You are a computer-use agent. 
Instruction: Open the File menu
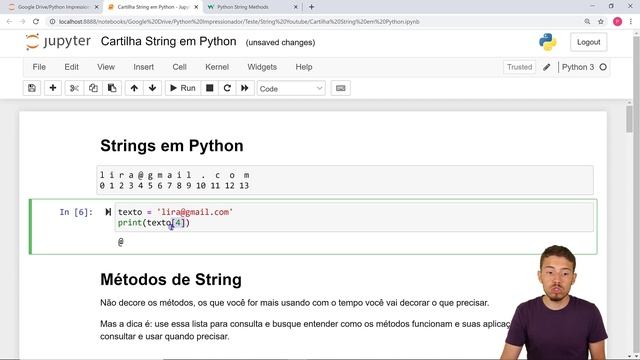39,67
